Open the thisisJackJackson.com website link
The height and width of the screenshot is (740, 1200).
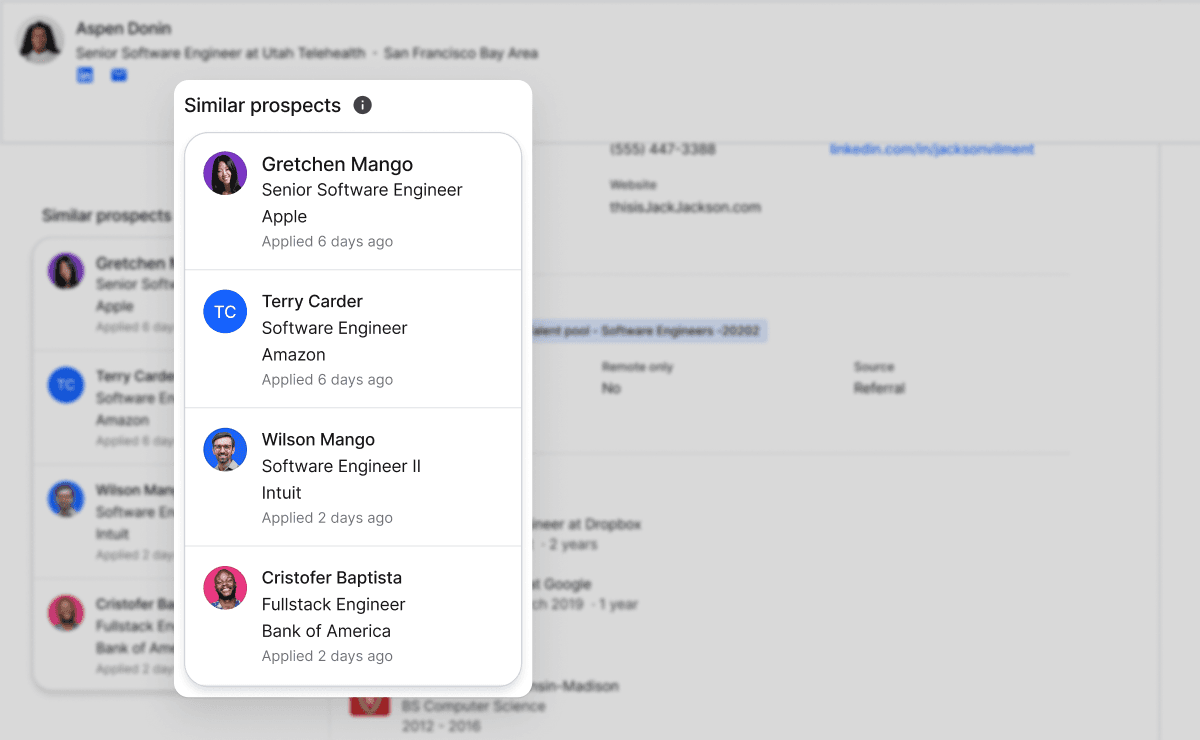click(685, 207)
